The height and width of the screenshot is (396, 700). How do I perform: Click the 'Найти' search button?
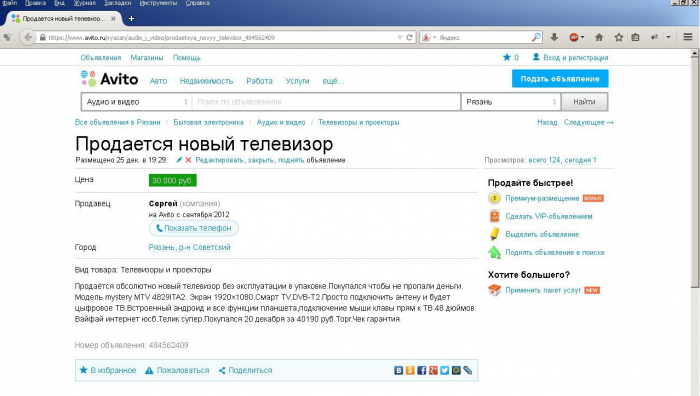coord(584,102)
